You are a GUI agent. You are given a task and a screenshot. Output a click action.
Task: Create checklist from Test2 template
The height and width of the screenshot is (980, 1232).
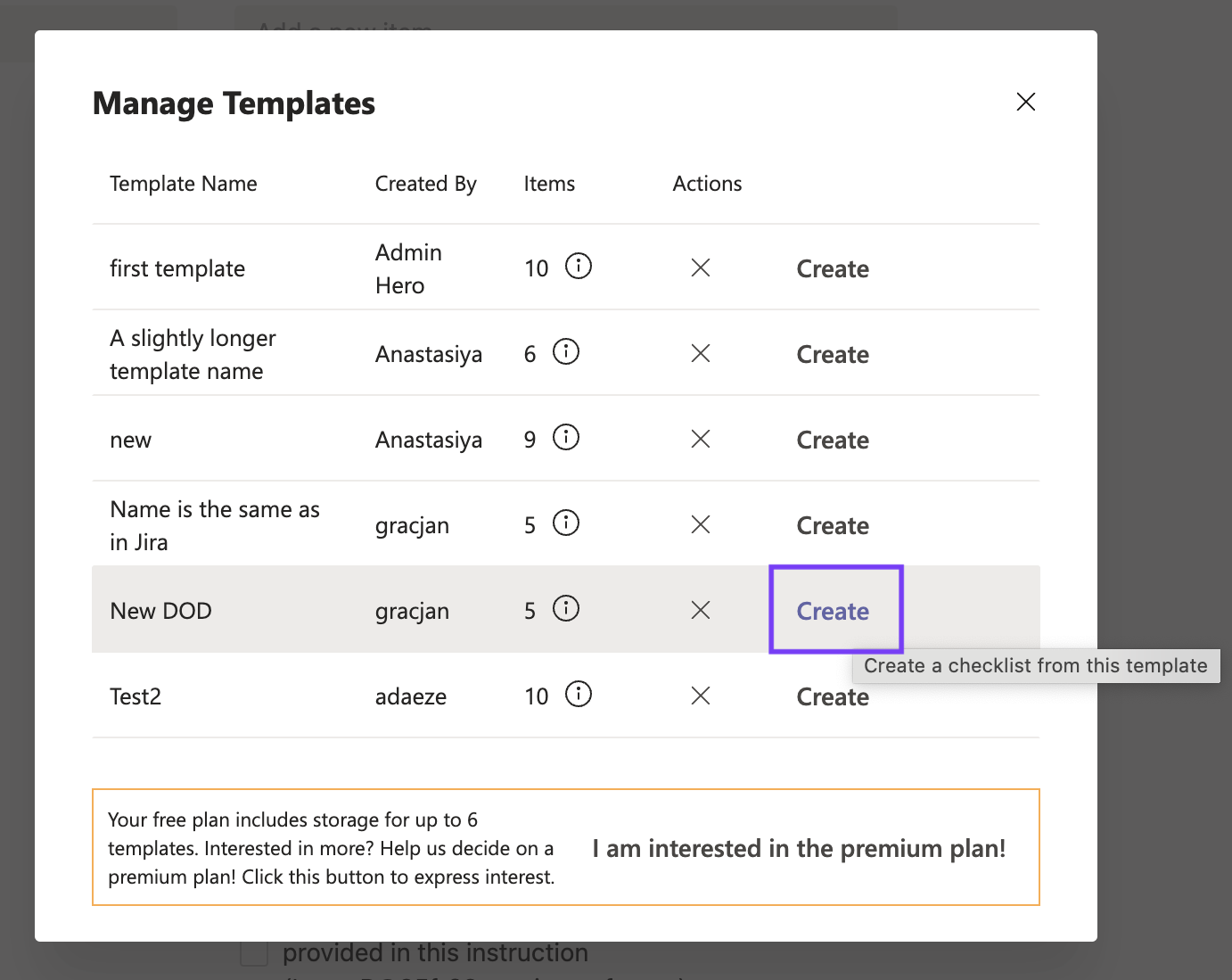point(833,697)
